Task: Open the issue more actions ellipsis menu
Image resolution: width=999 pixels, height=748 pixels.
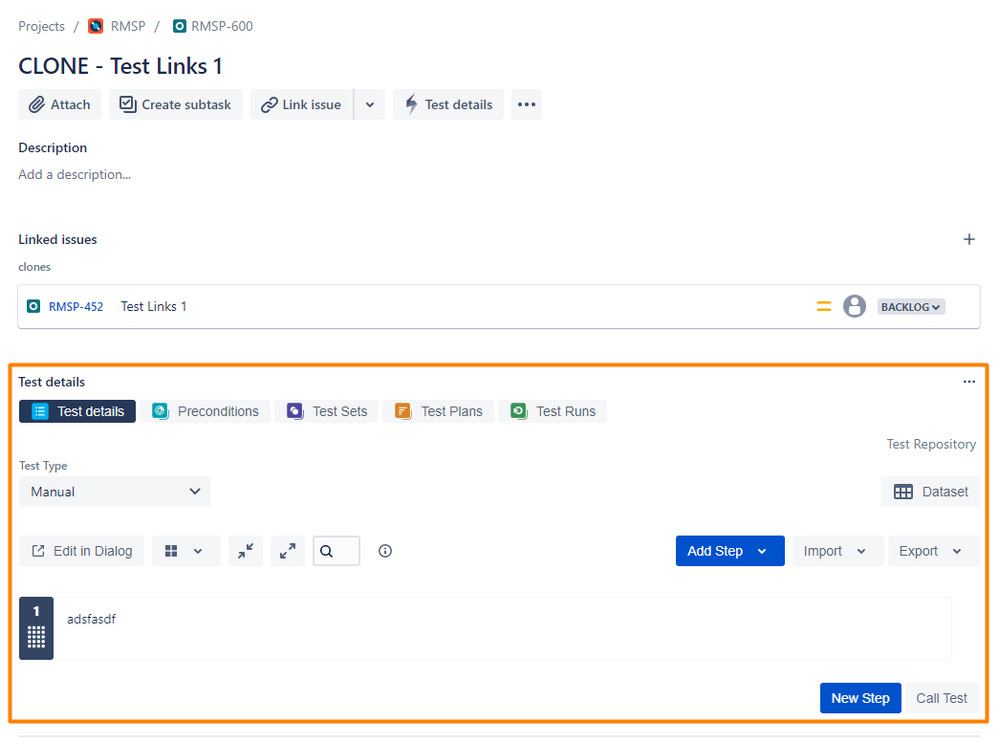Action: pyautogui.click(x=527, y=104)
